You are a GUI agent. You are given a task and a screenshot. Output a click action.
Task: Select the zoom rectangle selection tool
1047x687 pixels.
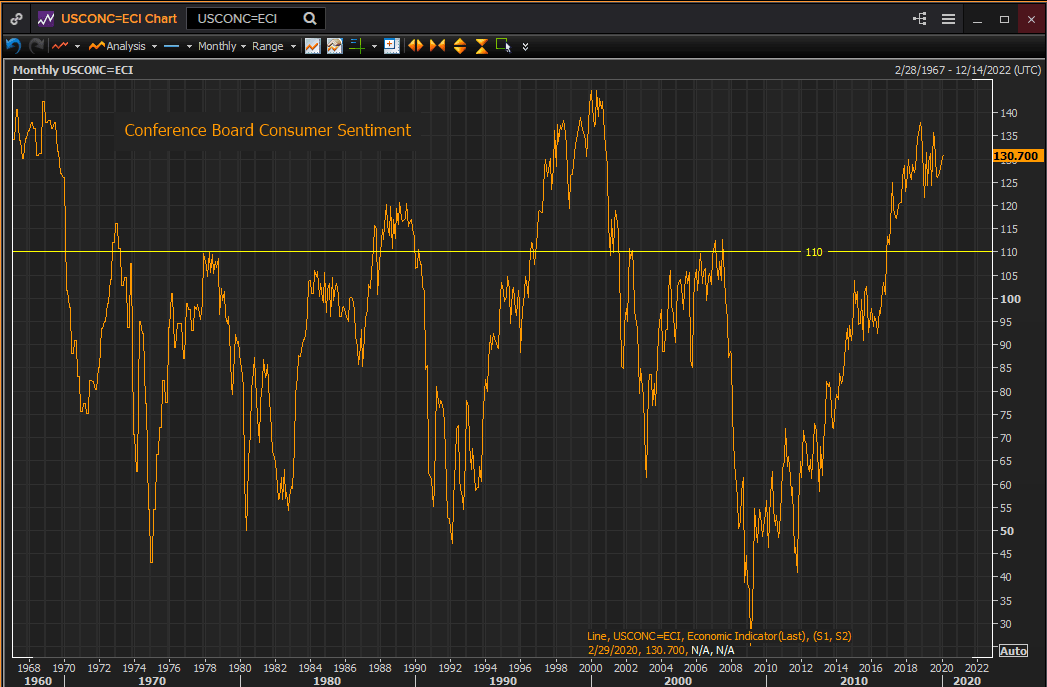pyautogui.click(x=502, y=46)
